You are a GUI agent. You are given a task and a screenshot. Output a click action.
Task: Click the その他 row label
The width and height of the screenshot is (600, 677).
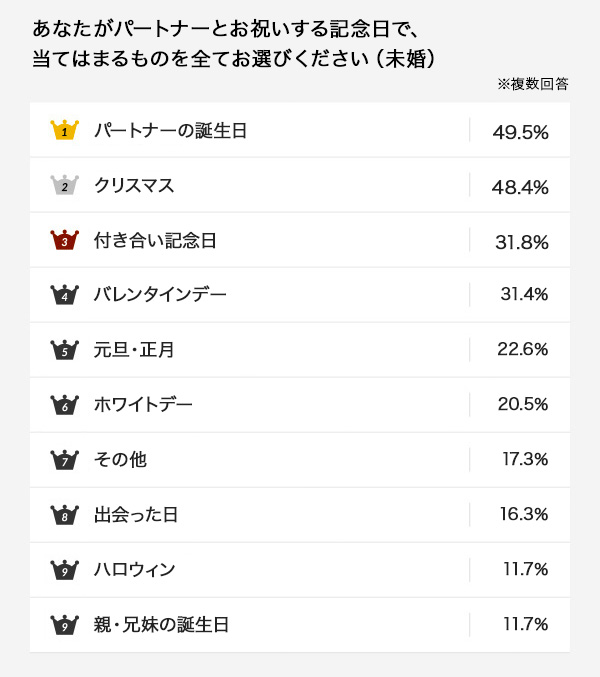tap(120, 460)
